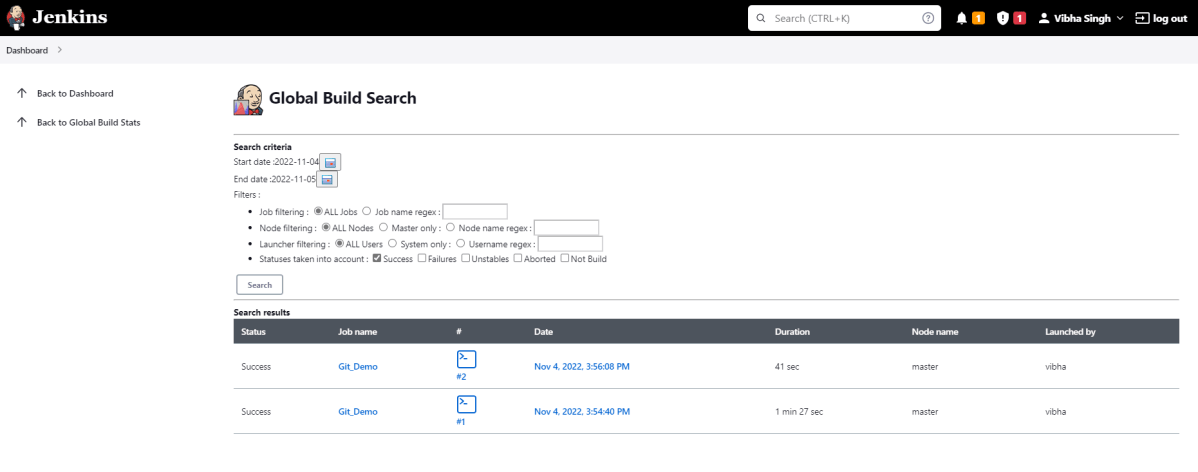The height and width of the screenshot is (472, 1198).
Task: Open the Start date calendar picker
Action: tap(332, 162)
